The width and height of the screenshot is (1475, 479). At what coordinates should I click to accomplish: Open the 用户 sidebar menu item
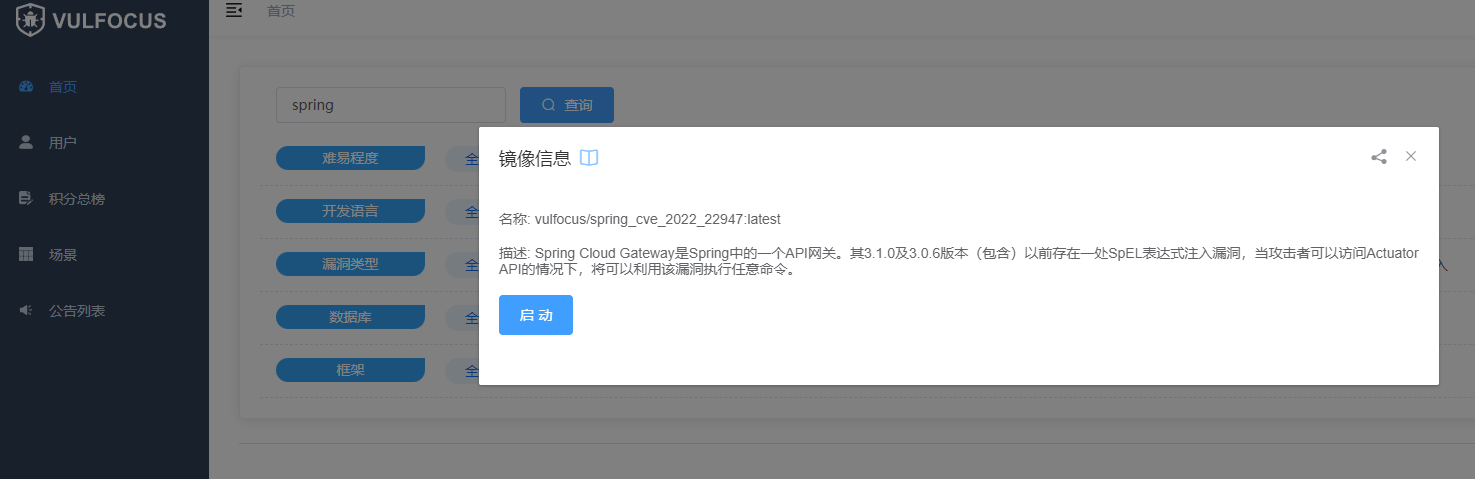[104, 143]
